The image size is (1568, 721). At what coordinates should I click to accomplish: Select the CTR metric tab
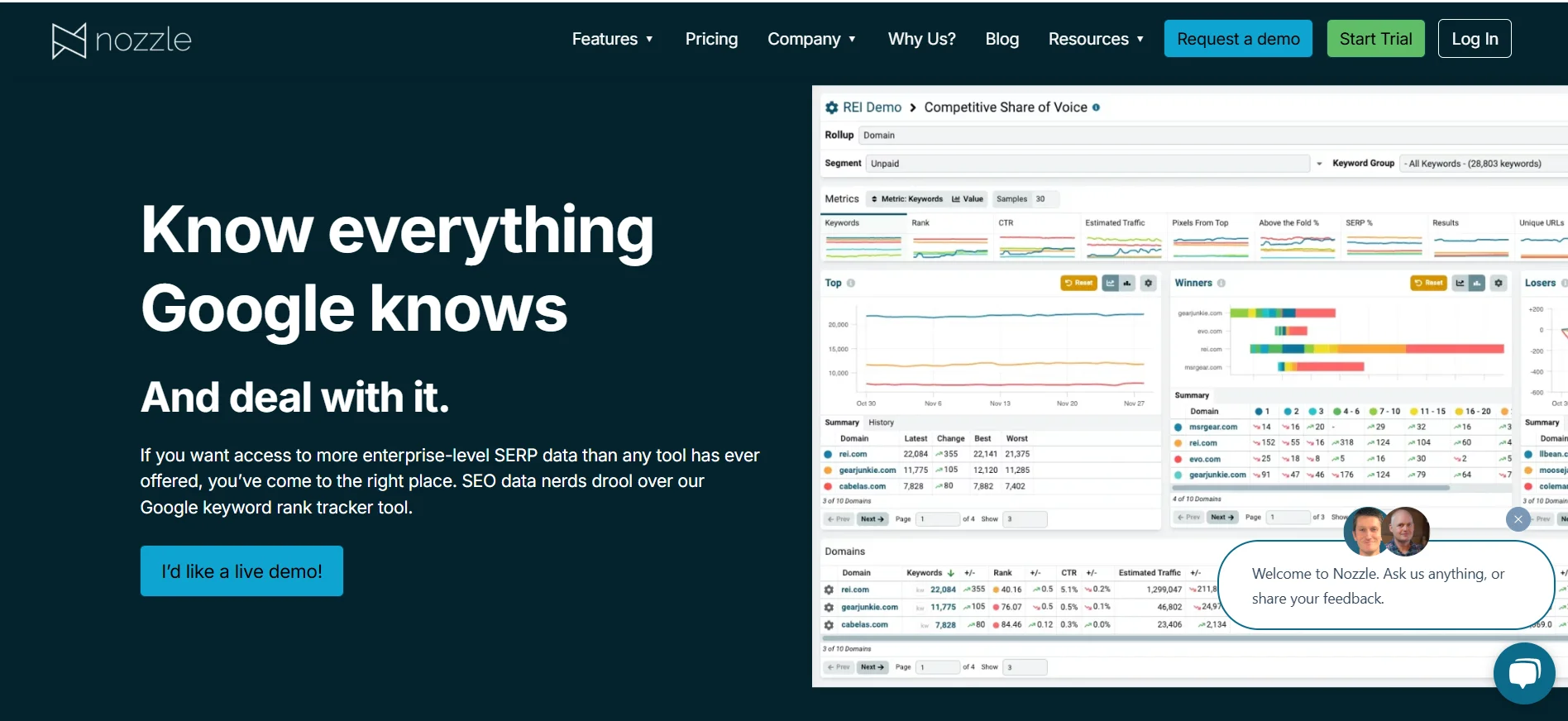coord(1037,237)
